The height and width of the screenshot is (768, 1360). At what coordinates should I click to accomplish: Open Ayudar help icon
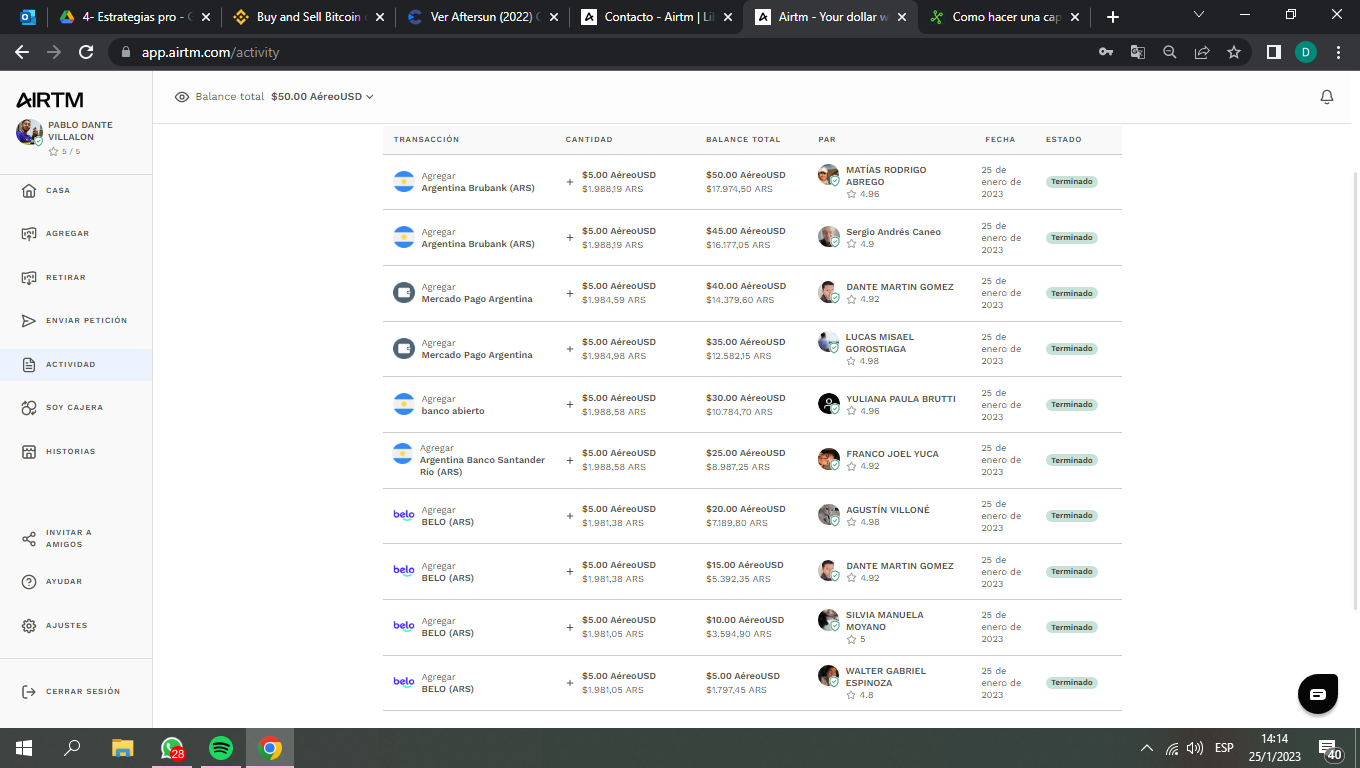pyautogui.click(x=29, y=582)
